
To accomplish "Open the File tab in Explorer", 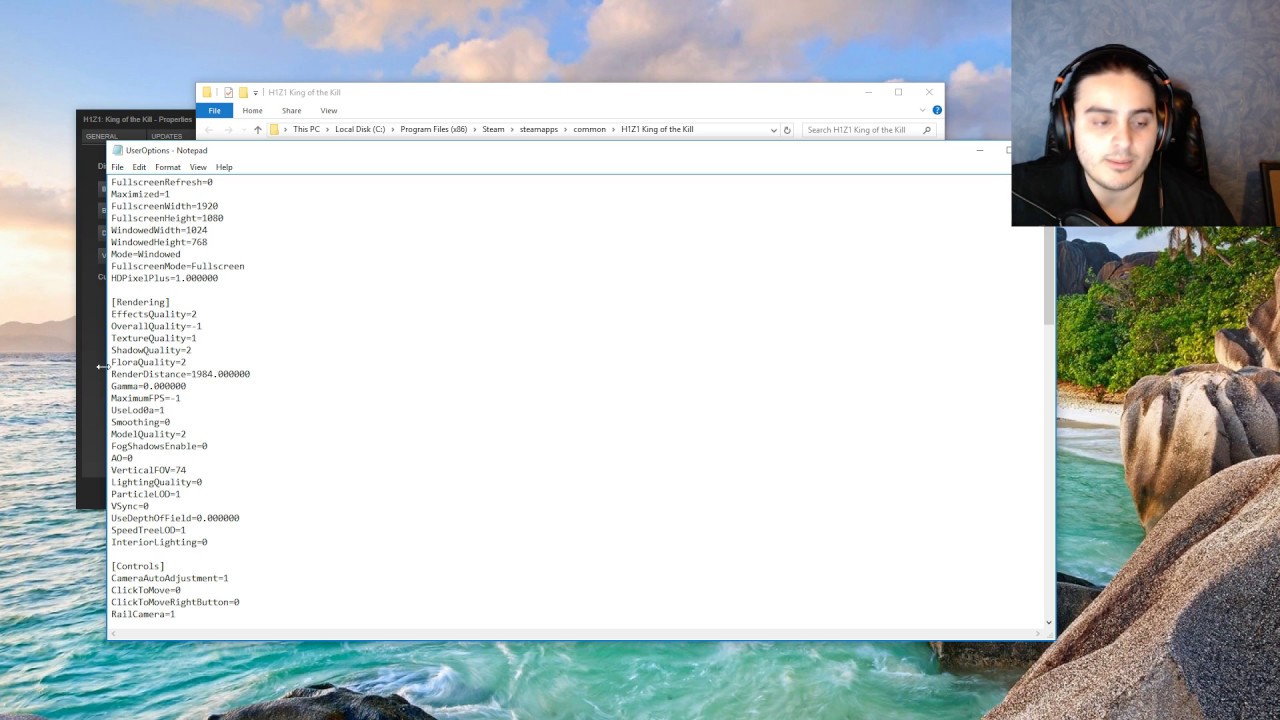I will 214,111.
